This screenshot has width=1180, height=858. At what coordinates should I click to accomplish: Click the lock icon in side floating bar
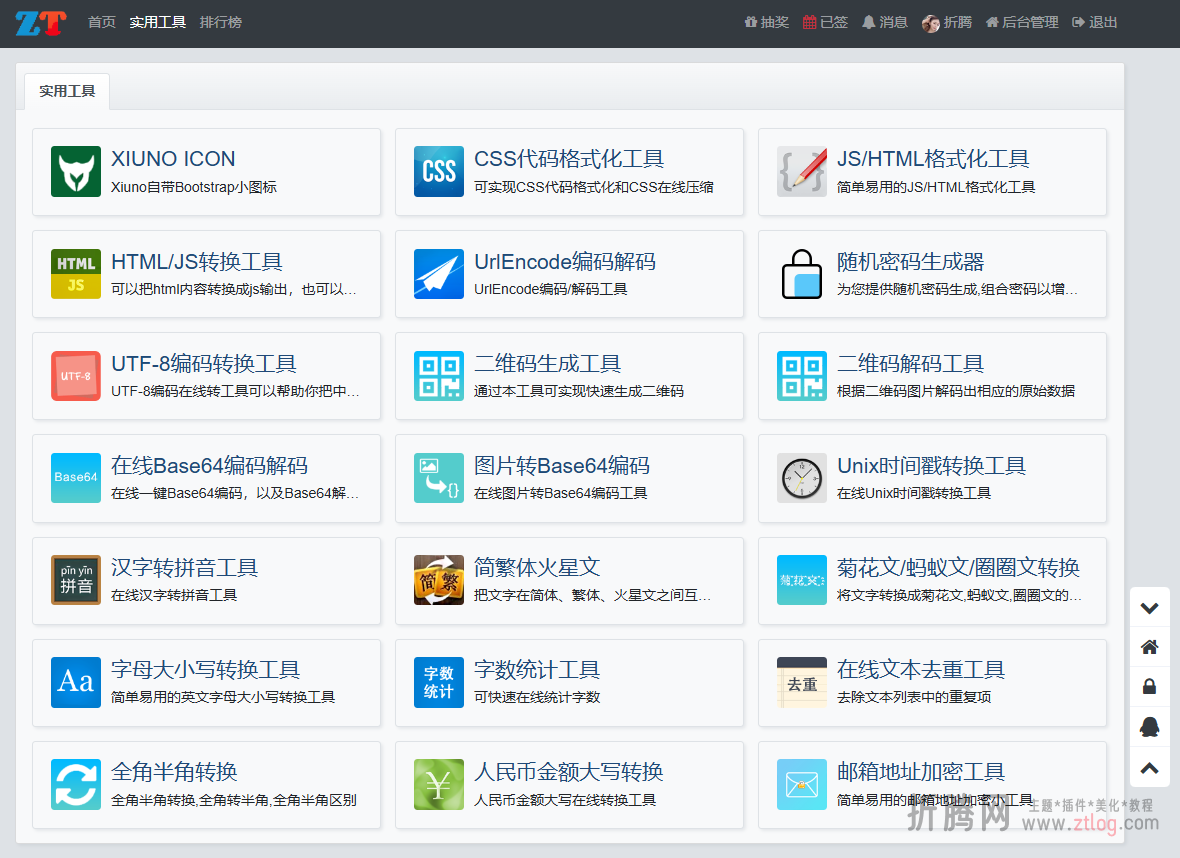(1149, 687)
